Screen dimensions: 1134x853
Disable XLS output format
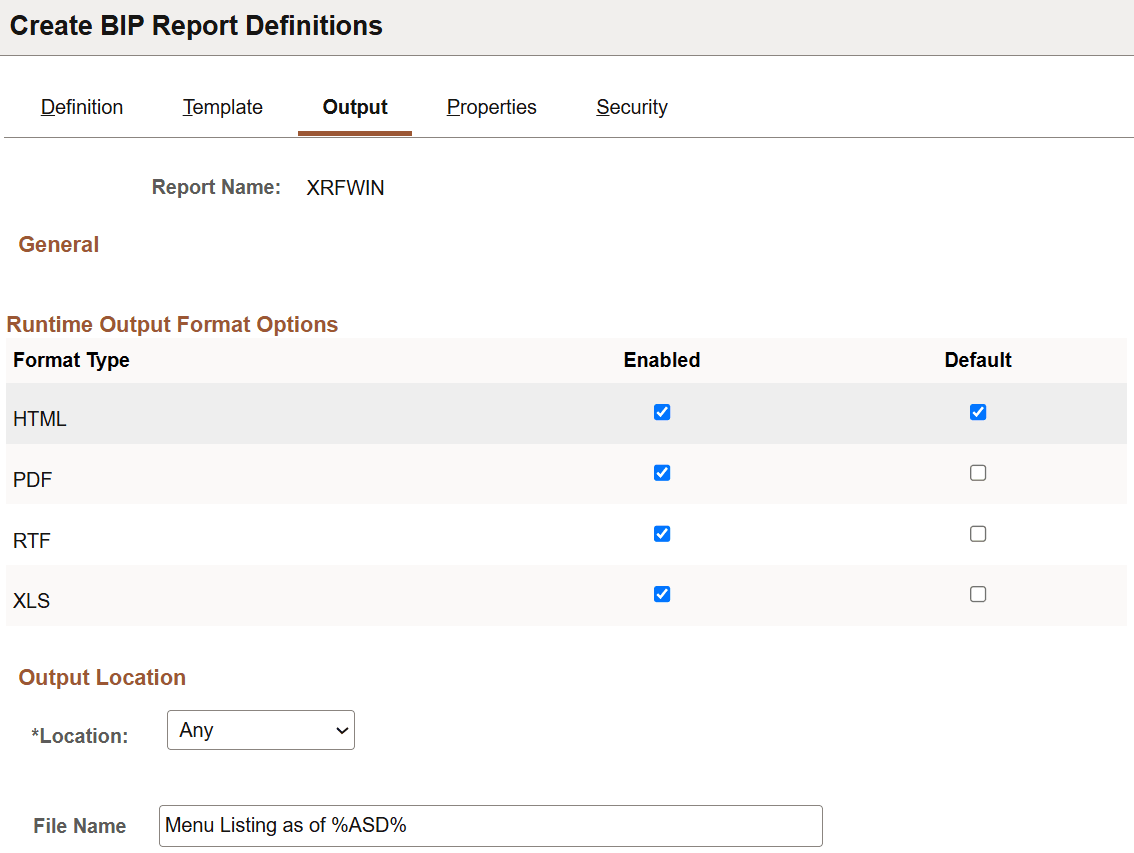[661, 594]
